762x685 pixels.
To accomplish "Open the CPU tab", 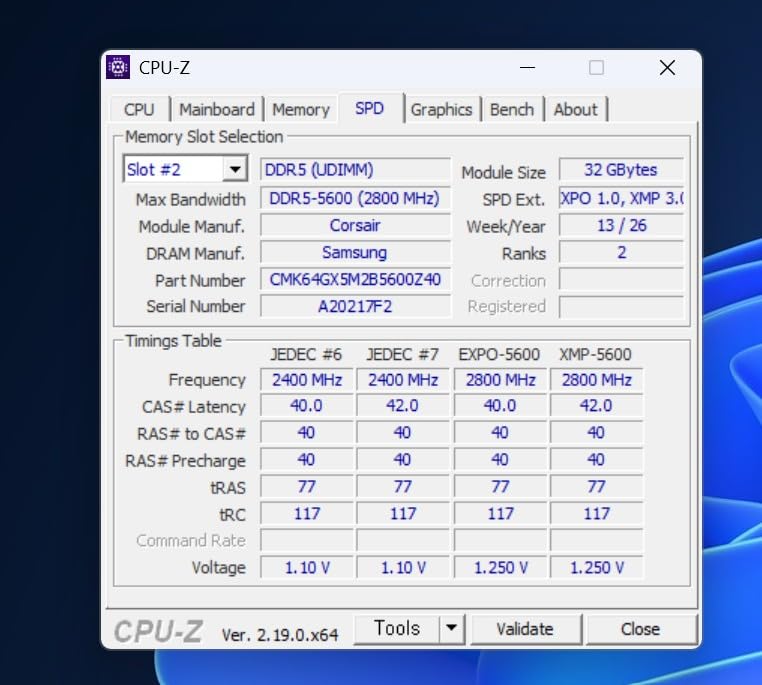I will coord(139,109).
